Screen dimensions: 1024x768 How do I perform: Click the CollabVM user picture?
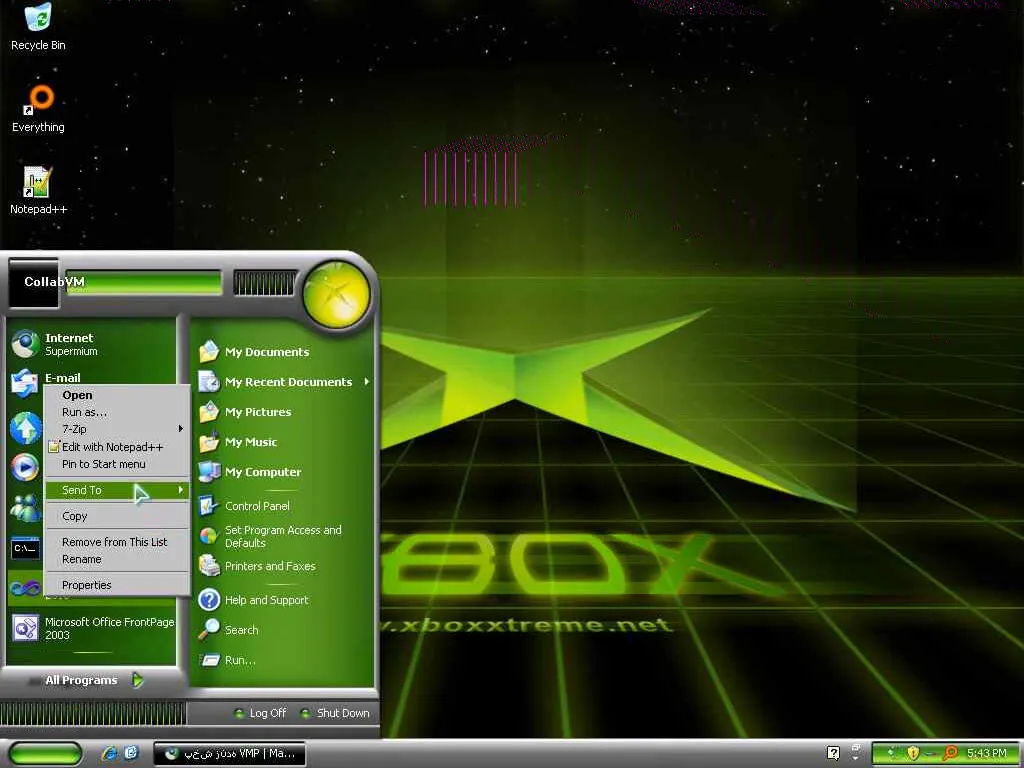[x=33, y=283]
